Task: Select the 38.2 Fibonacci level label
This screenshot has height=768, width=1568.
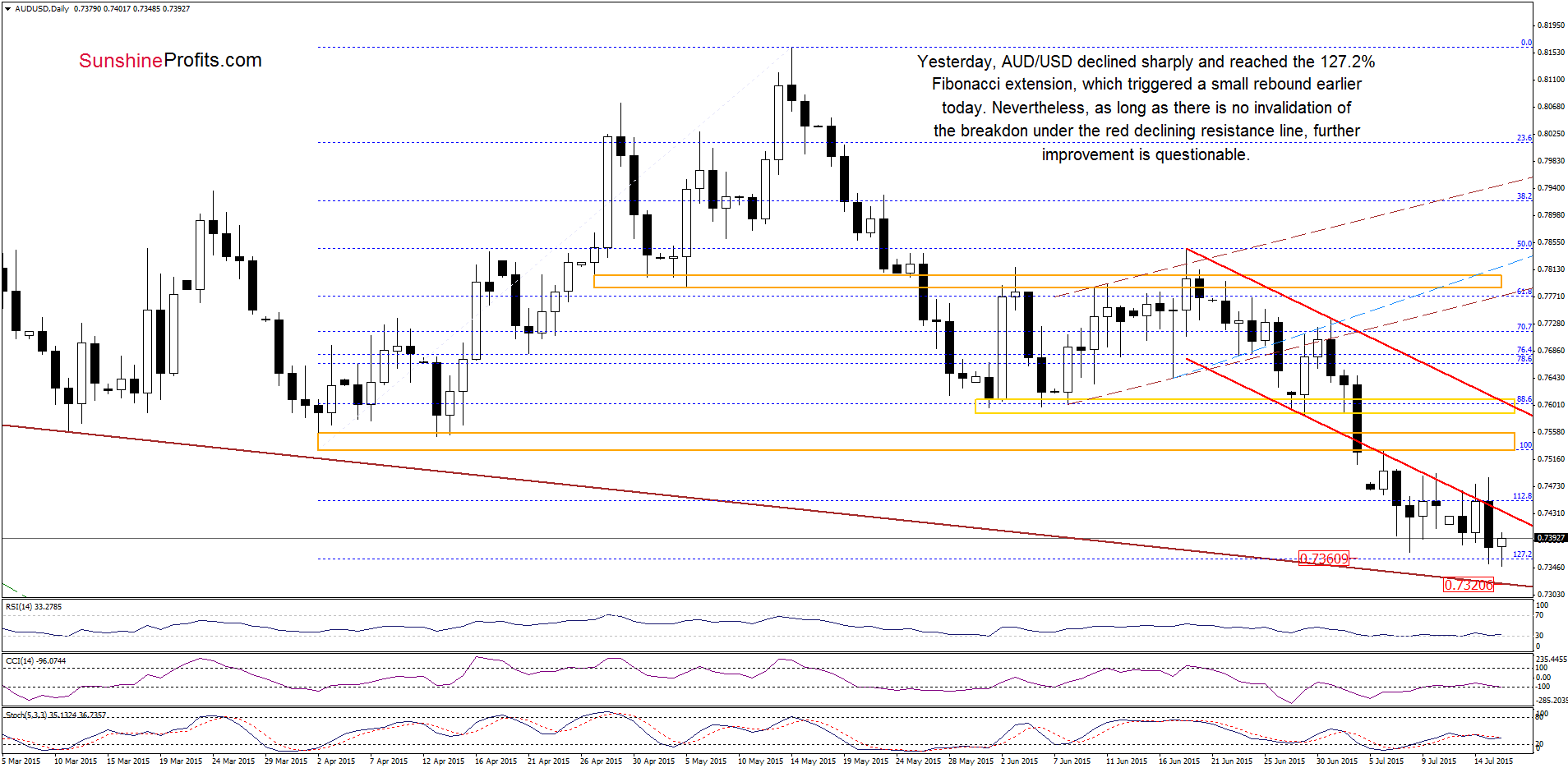Action: [1524, 196]
